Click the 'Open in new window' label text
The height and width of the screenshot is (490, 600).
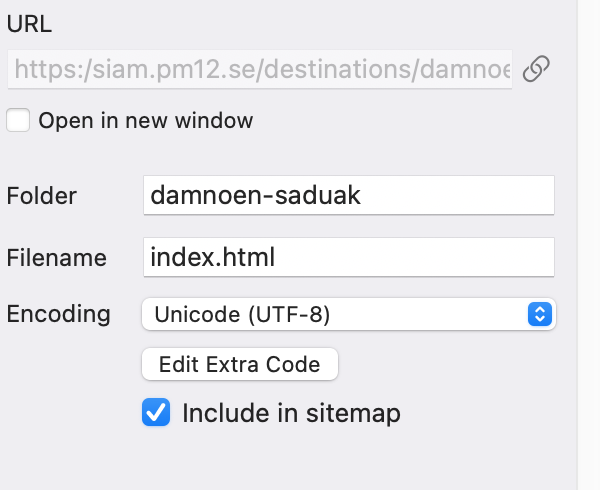(146, 121)
